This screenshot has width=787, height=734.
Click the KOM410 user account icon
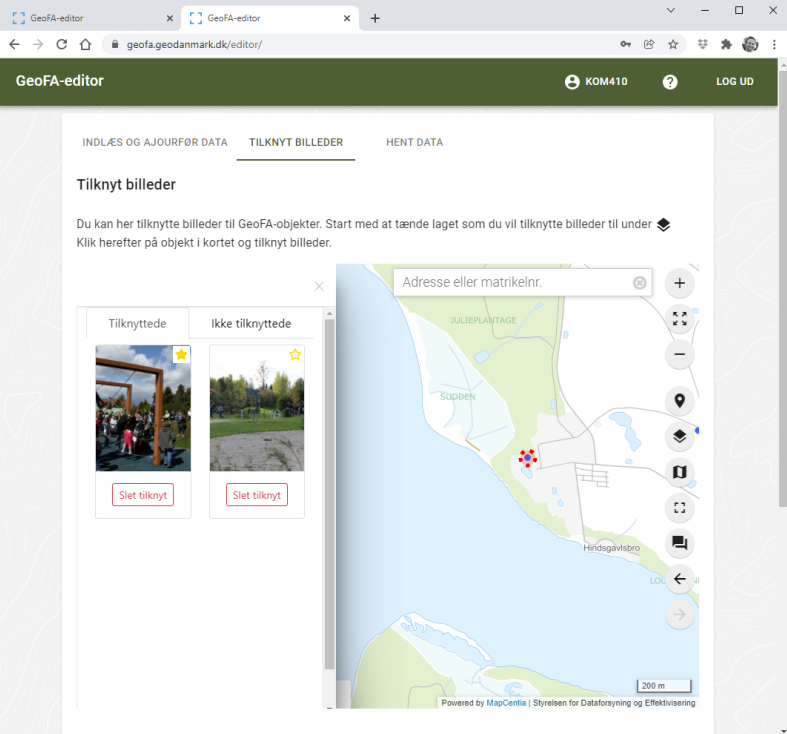click(572, 82)
